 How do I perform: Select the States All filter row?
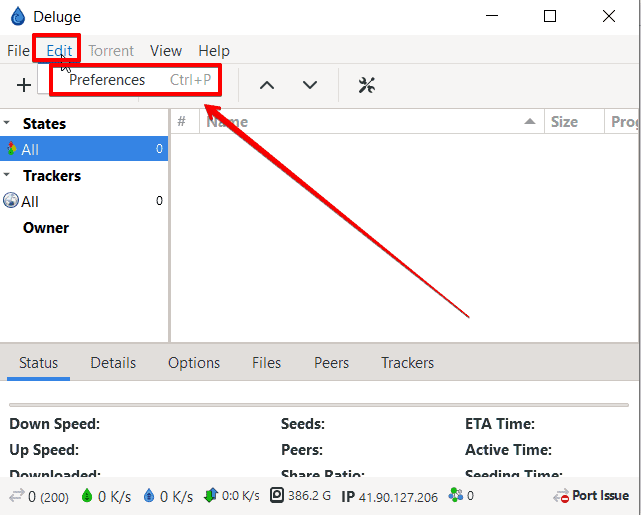tap(84, 149)
